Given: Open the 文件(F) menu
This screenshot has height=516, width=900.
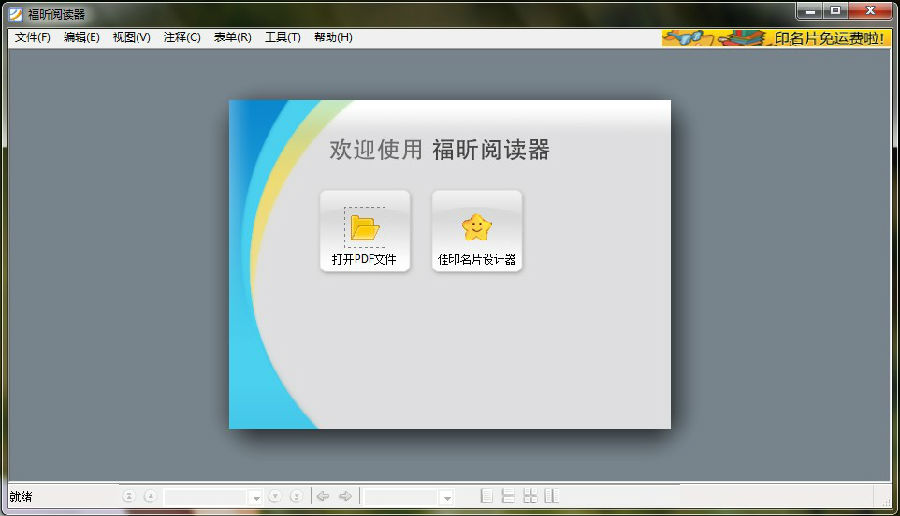Looking at the screenshot, I should [33, 38].
